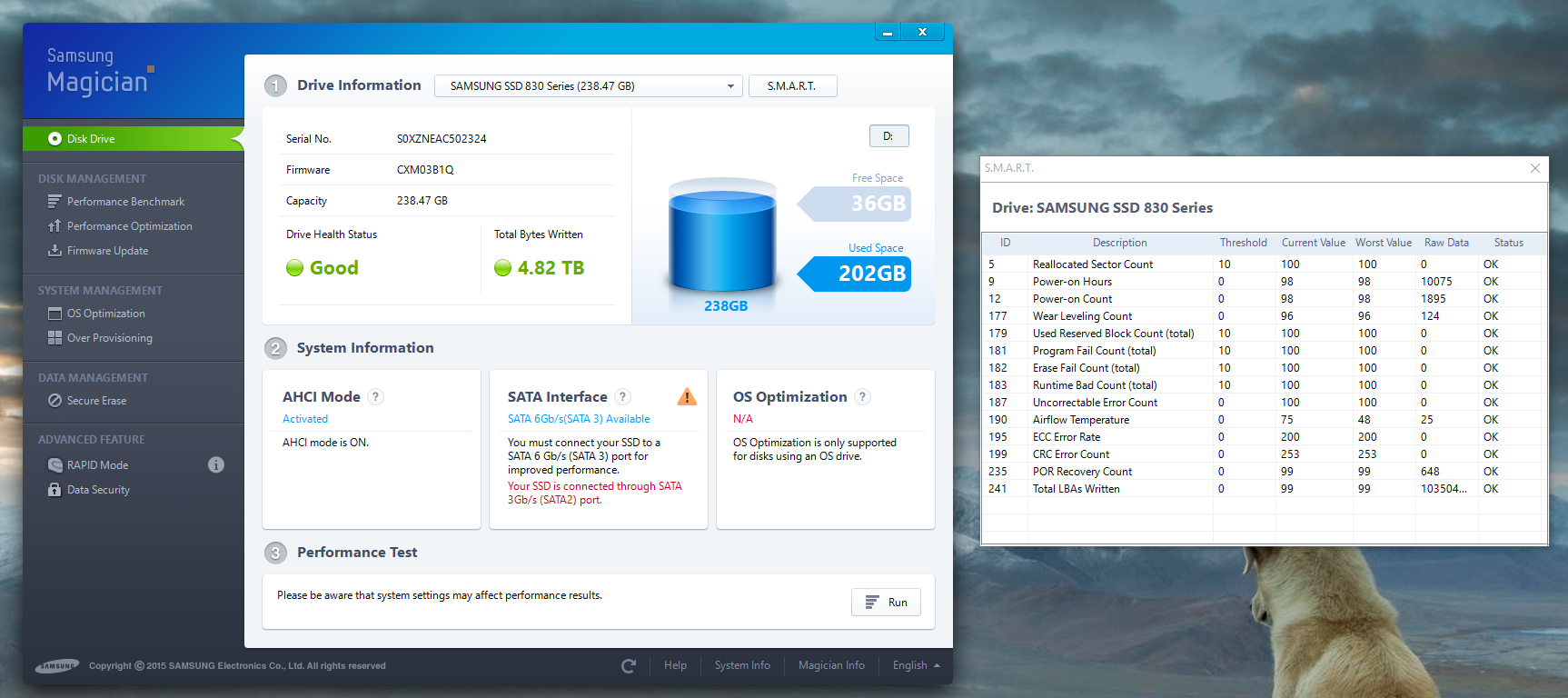
Task: Select the Disk Drive sidebar item
Action: pyautogui.click(x=134, y=139)
